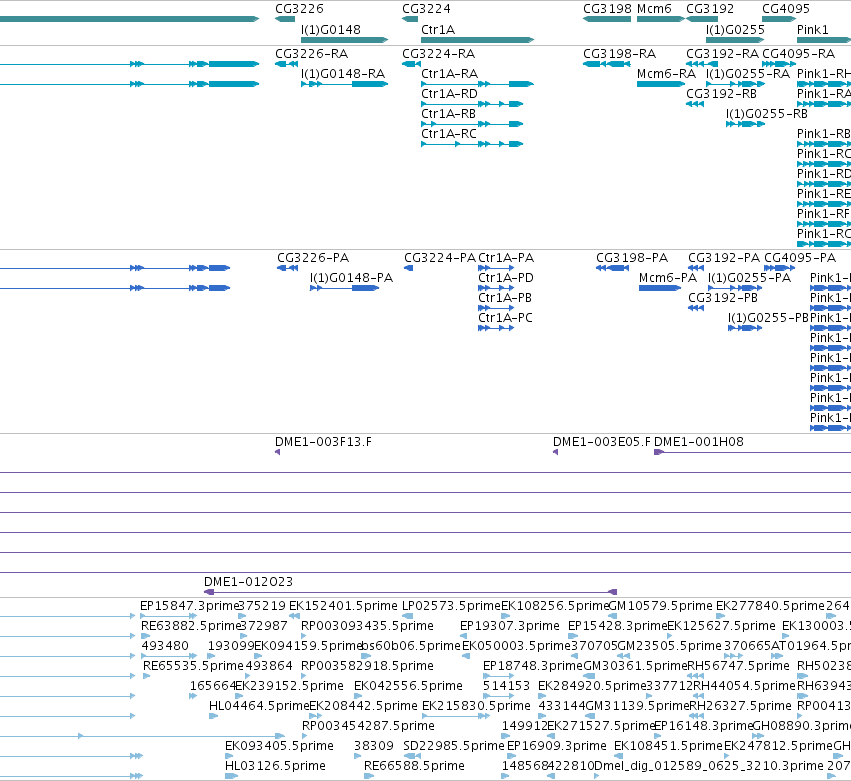851x781 pixels.
Task: Click the CG3226 gene label
Action: click(x=299, y=9)
